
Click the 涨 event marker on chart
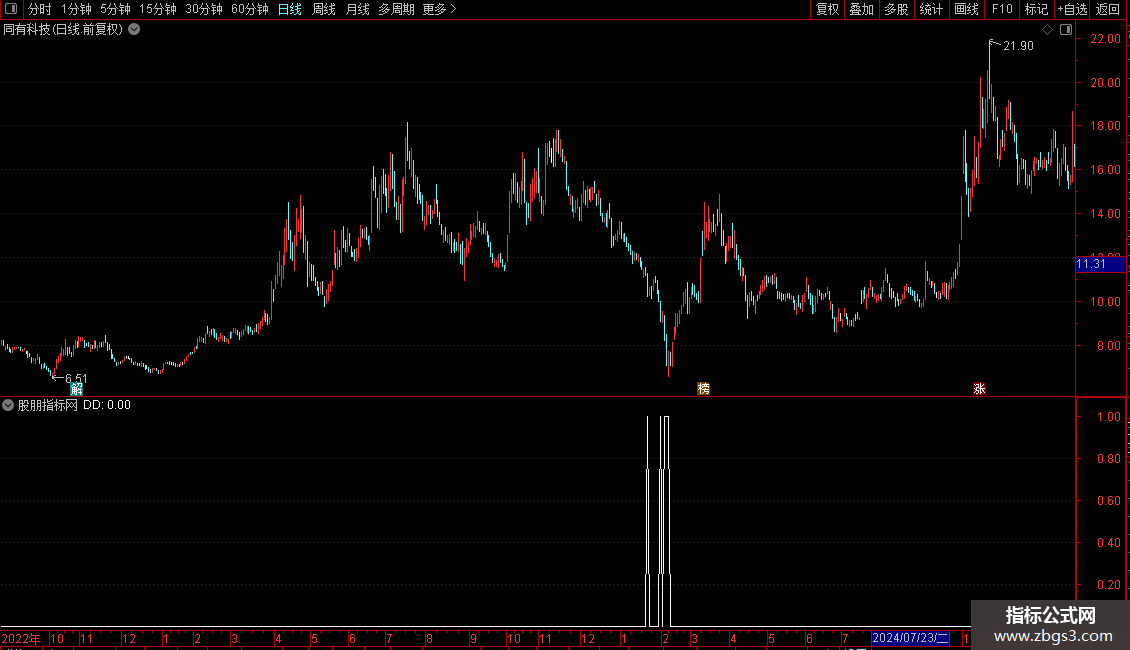(979, 388)
